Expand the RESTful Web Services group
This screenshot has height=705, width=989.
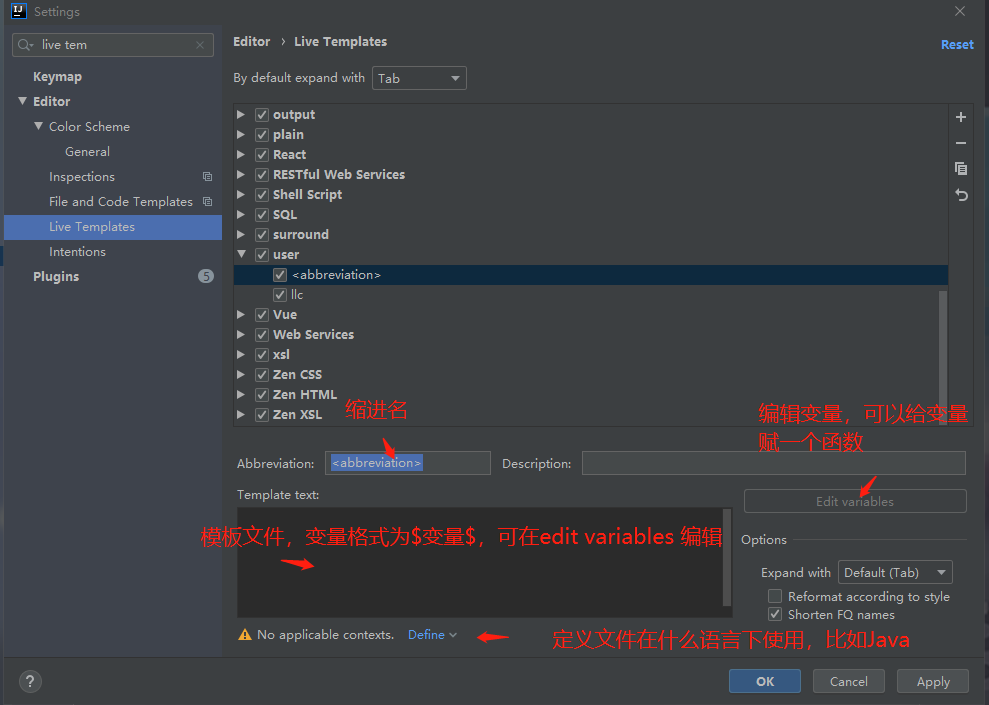[x=241, y=174]
